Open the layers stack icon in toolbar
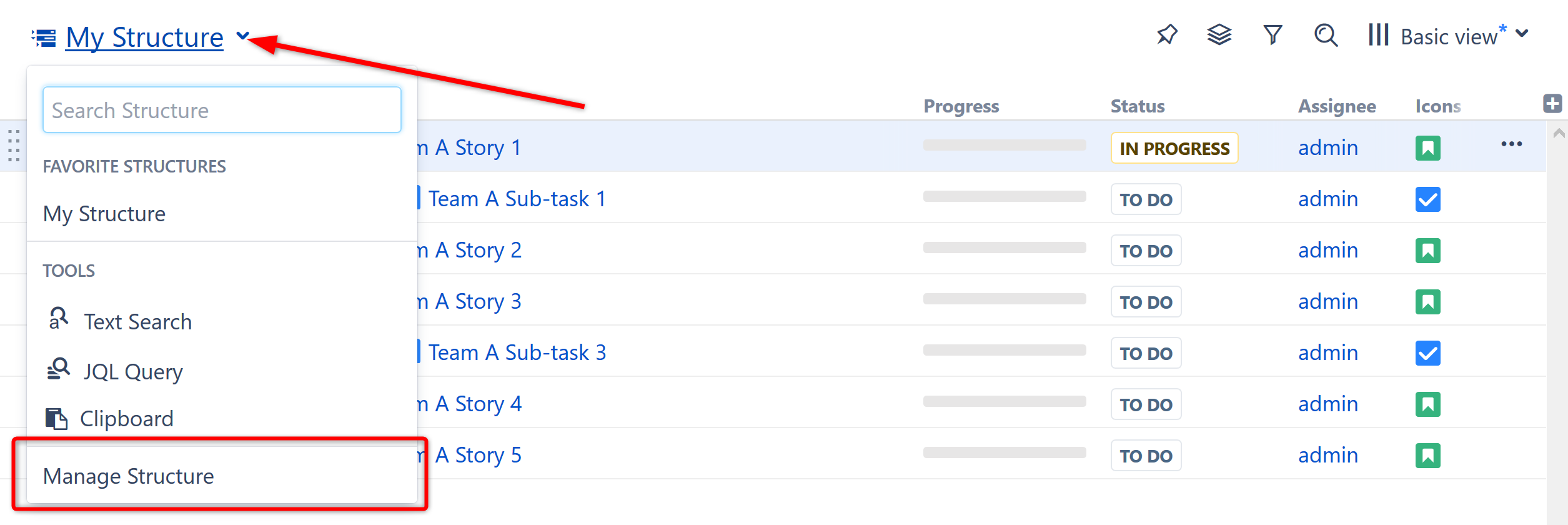Screen dimensions: 1568x525 [x=1219, y=35]
